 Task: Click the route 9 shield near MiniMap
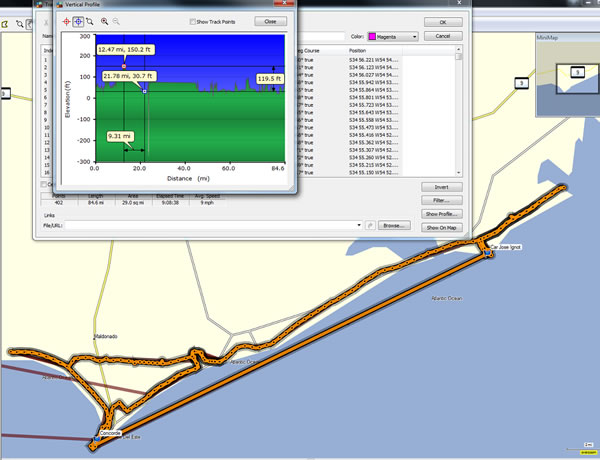click(x=521, y=83)
